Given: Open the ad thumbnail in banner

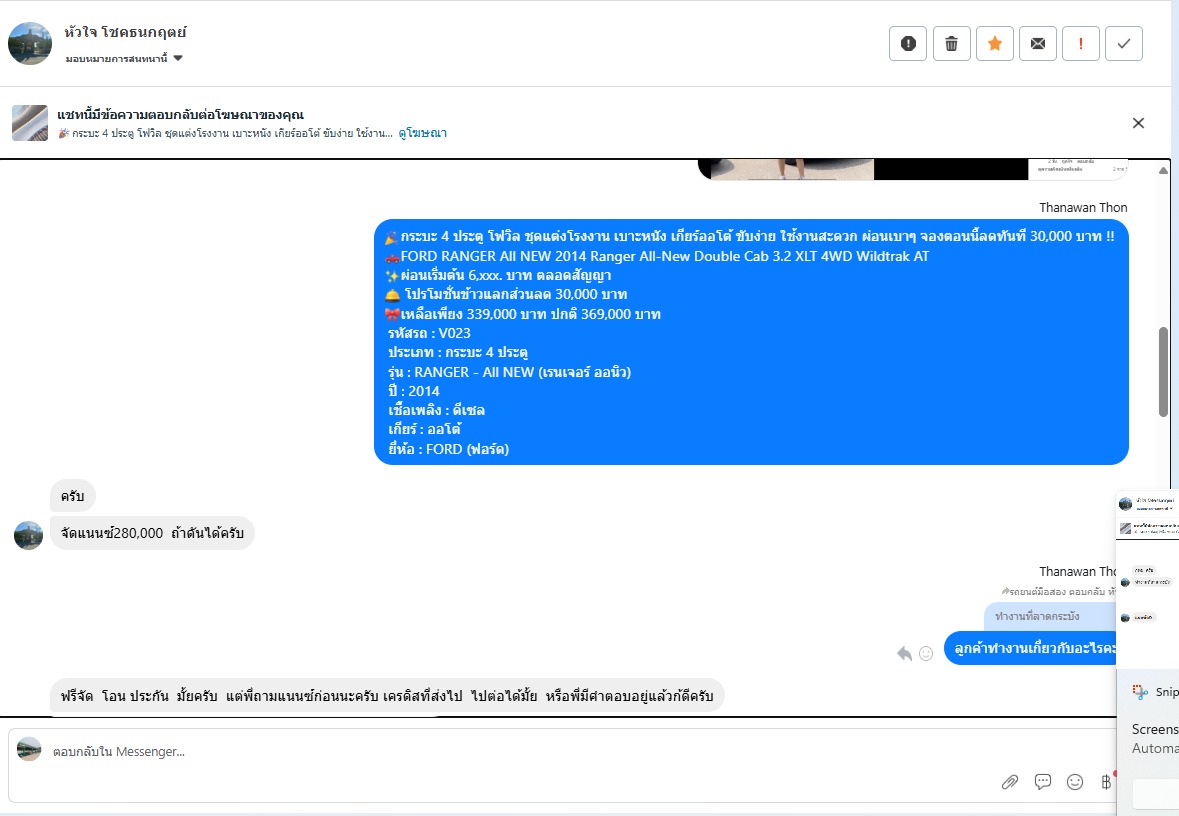Looking at the screenshot, I should [x=30, y=123].
